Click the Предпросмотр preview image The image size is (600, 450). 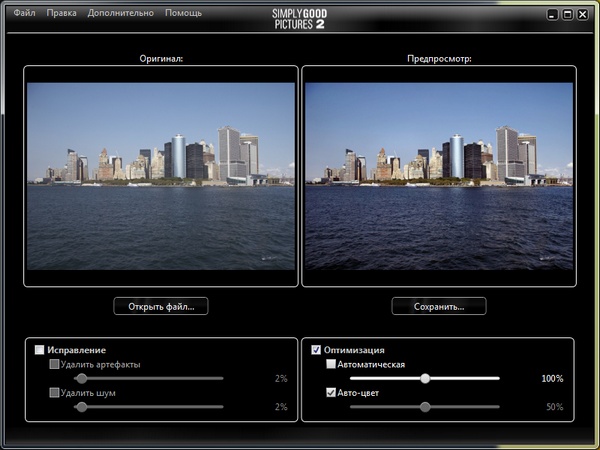click(x=439, y=175)
